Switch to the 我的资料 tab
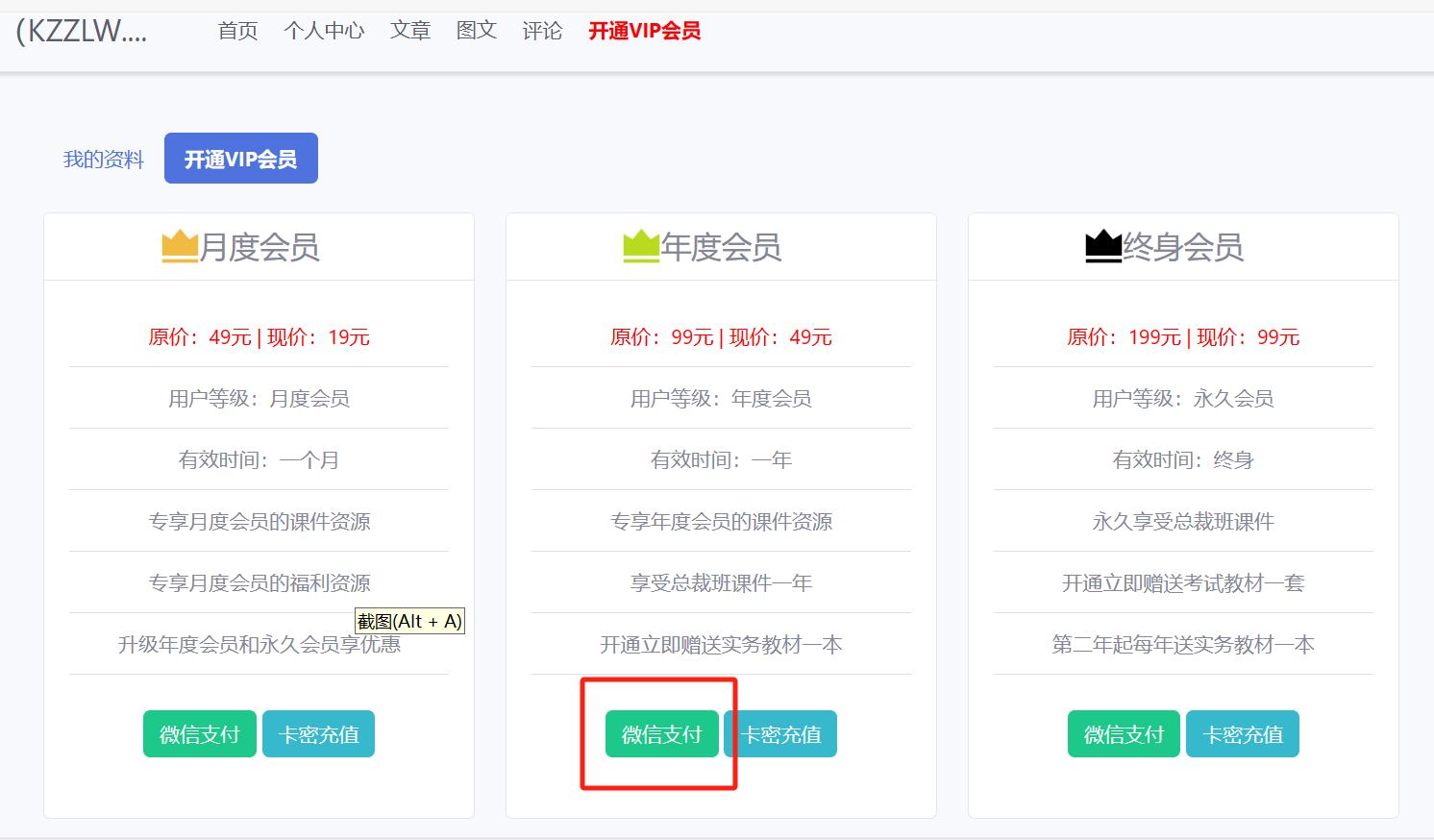 (x=103, y=160)
